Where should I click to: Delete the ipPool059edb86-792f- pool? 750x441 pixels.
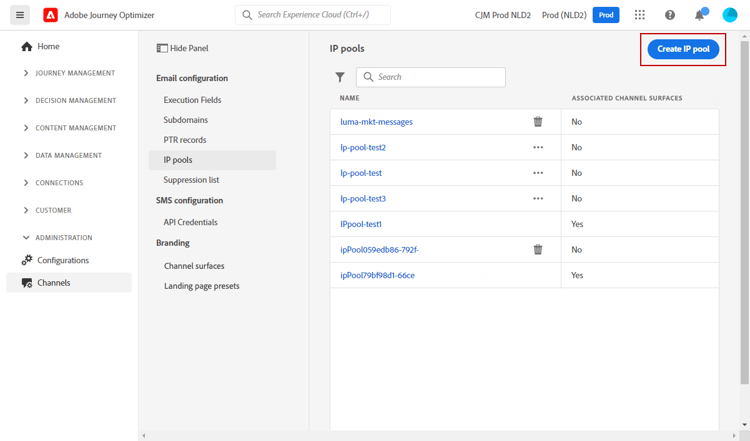point(538,250)
